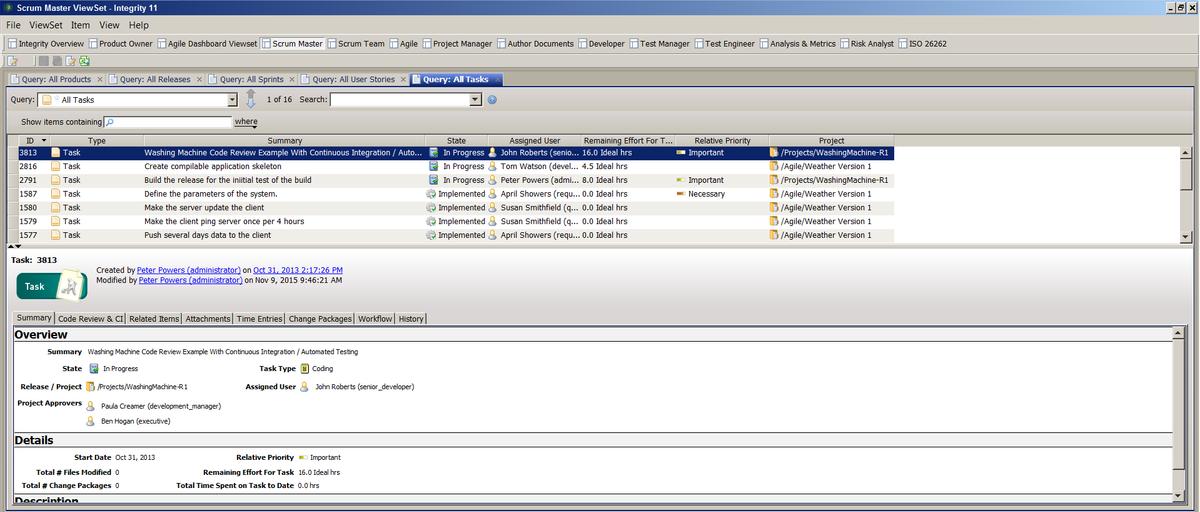Click the user icon beside Paula Creamer
This screenshot has height=512, width=1200.
[x=91, y=406]
